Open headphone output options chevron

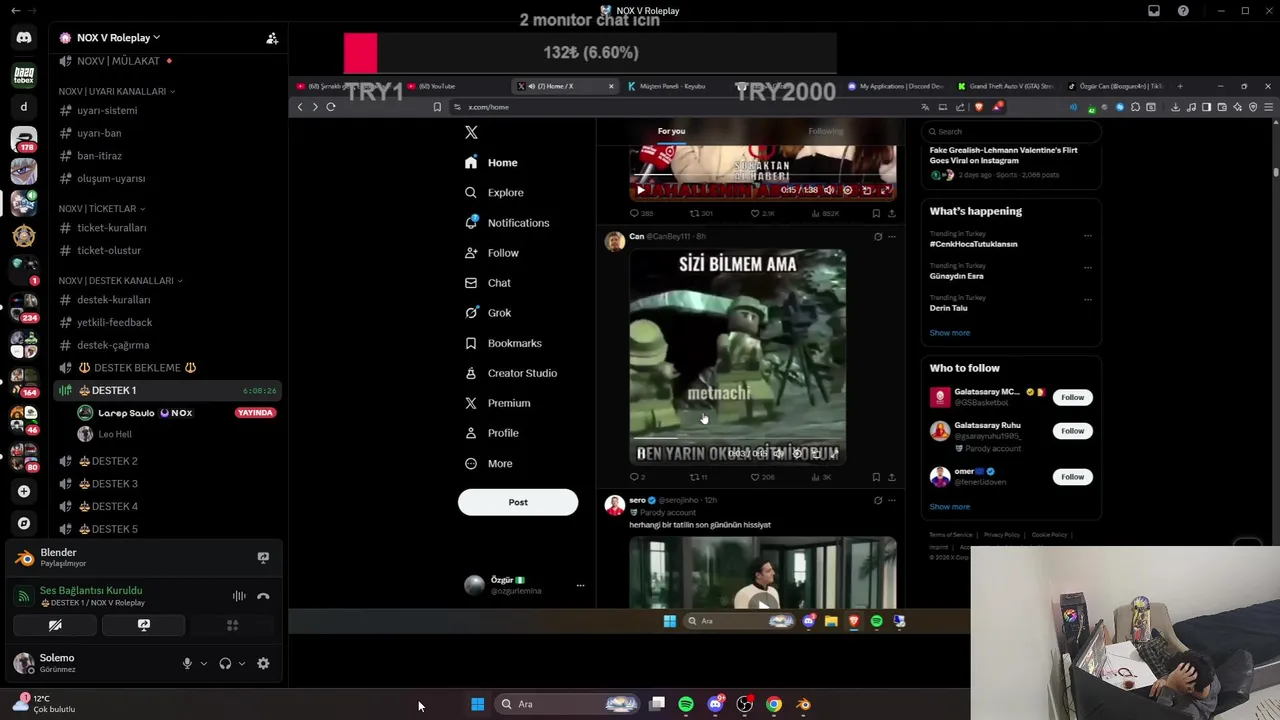pyautogui.click(x=242, y=663)
